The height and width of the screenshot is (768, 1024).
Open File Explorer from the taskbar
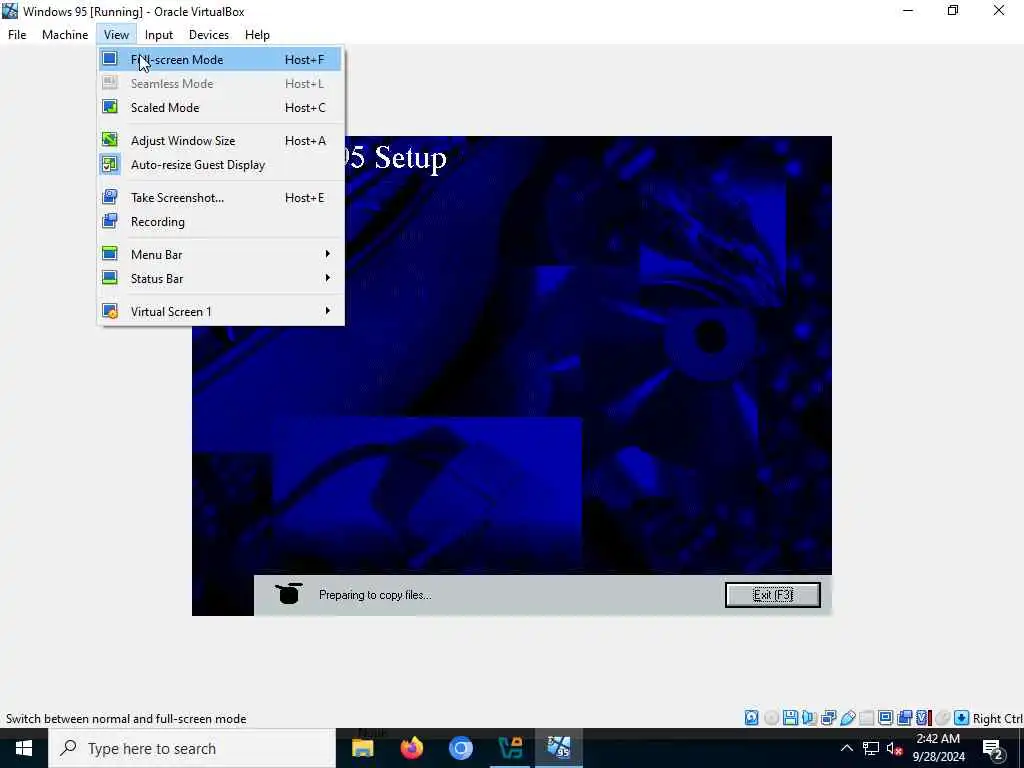362,748
